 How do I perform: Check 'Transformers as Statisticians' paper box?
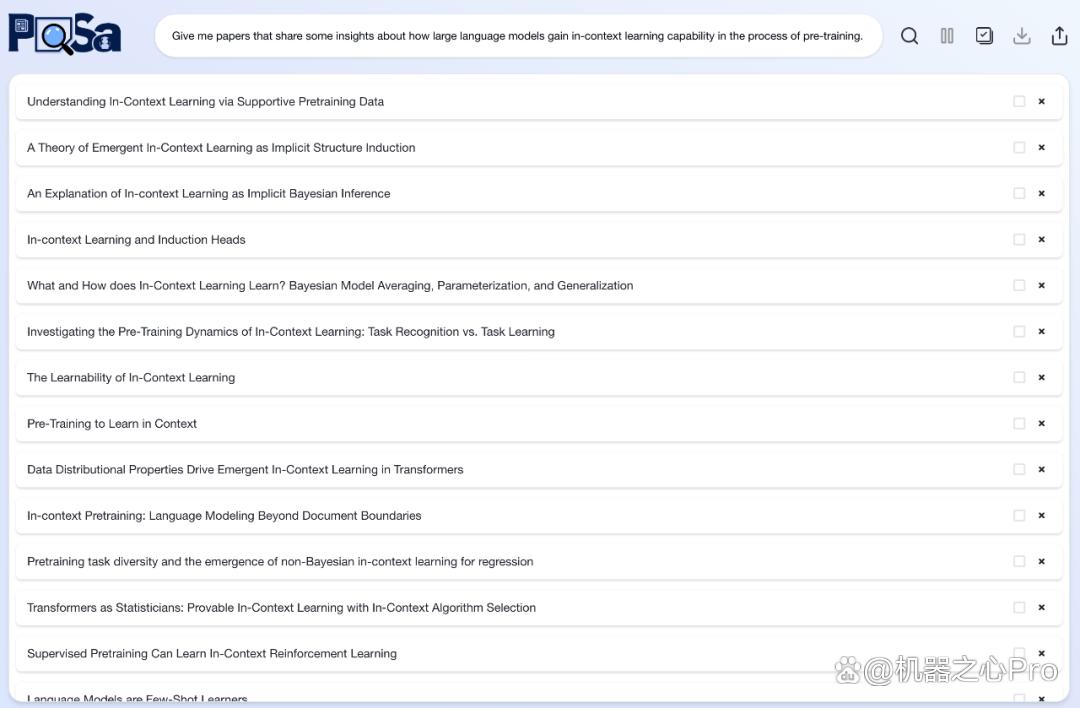click(x=1019, y=607)
